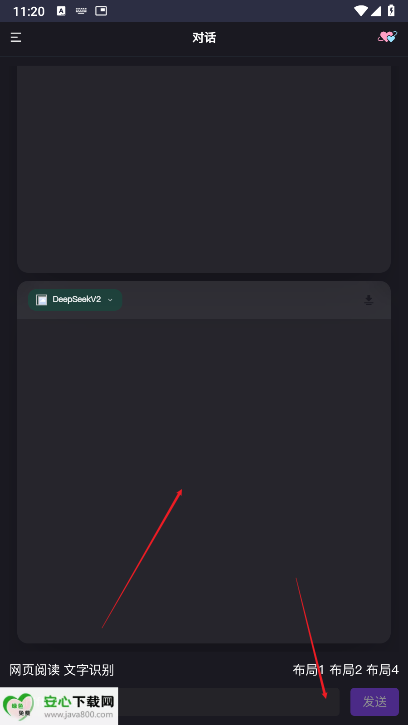Tap the screen overlay icon in status bar
Viewport: 408px width, 725px height.
[x=101, y=11]
